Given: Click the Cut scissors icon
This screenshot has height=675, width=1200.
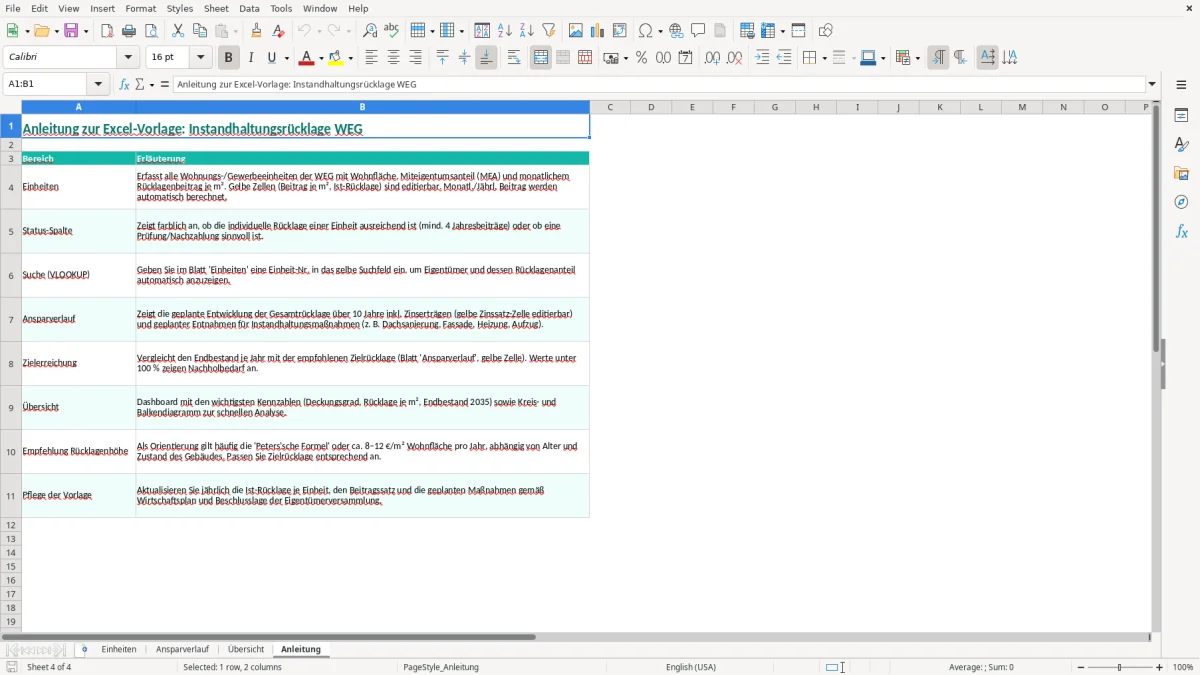Looking at the screenshot, I should pos(178,31).
